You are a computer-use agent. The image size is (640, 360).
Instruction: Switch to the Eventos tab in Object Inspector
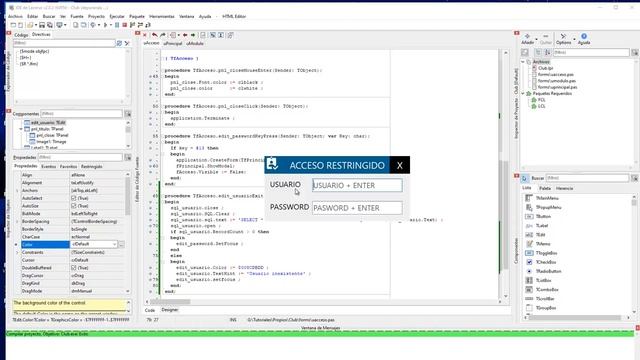(x=48, y=167)
